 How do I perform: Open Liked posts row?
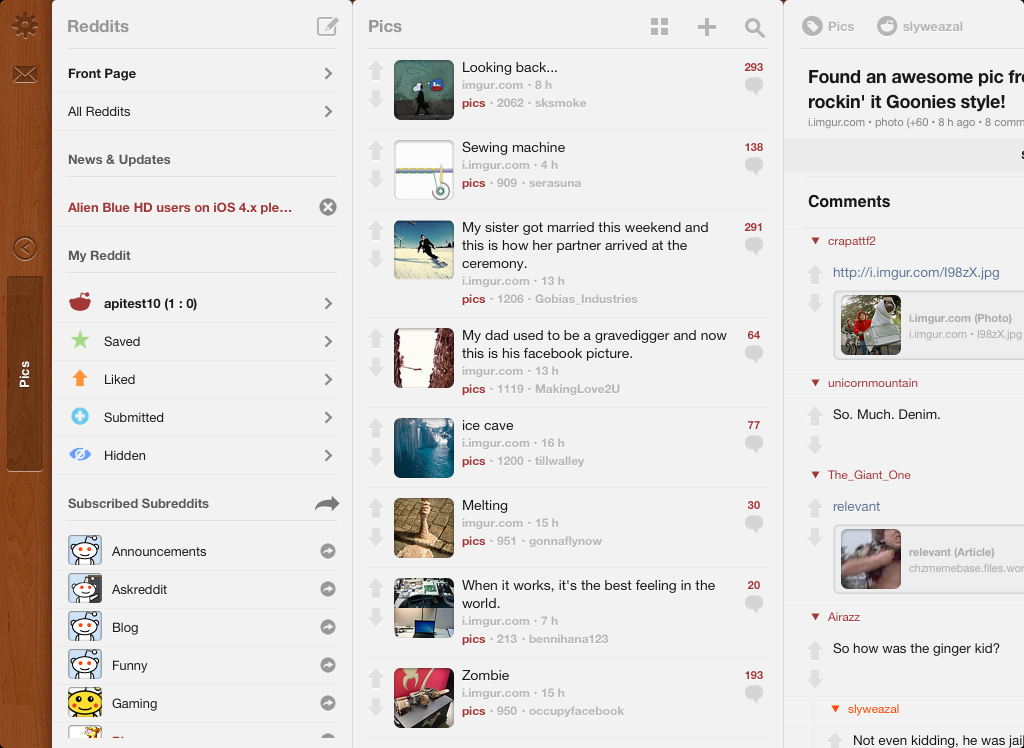[x=202, y=380]
